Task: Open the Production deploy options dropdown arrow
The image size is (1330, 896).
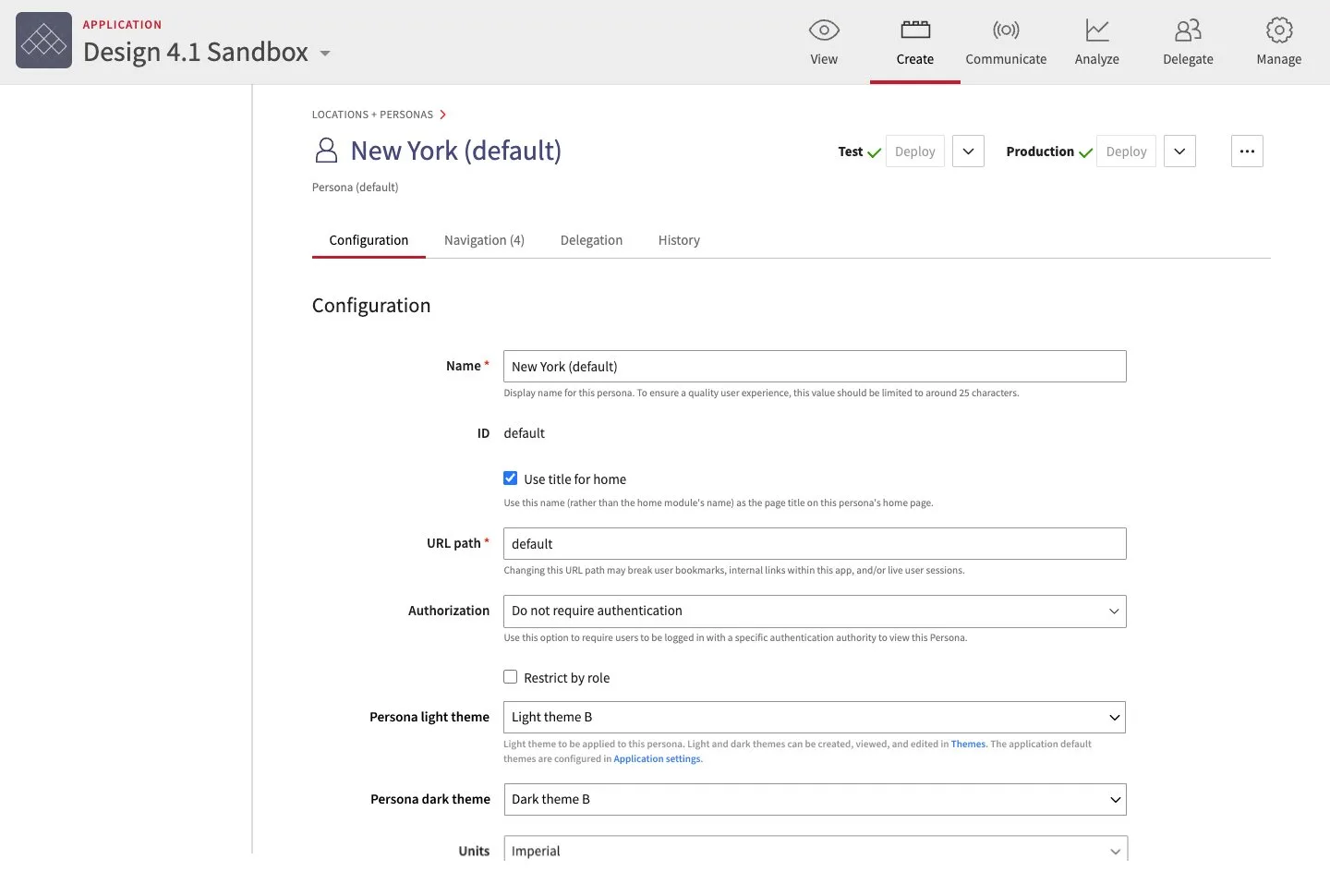Action: [x=1179, y=151]
